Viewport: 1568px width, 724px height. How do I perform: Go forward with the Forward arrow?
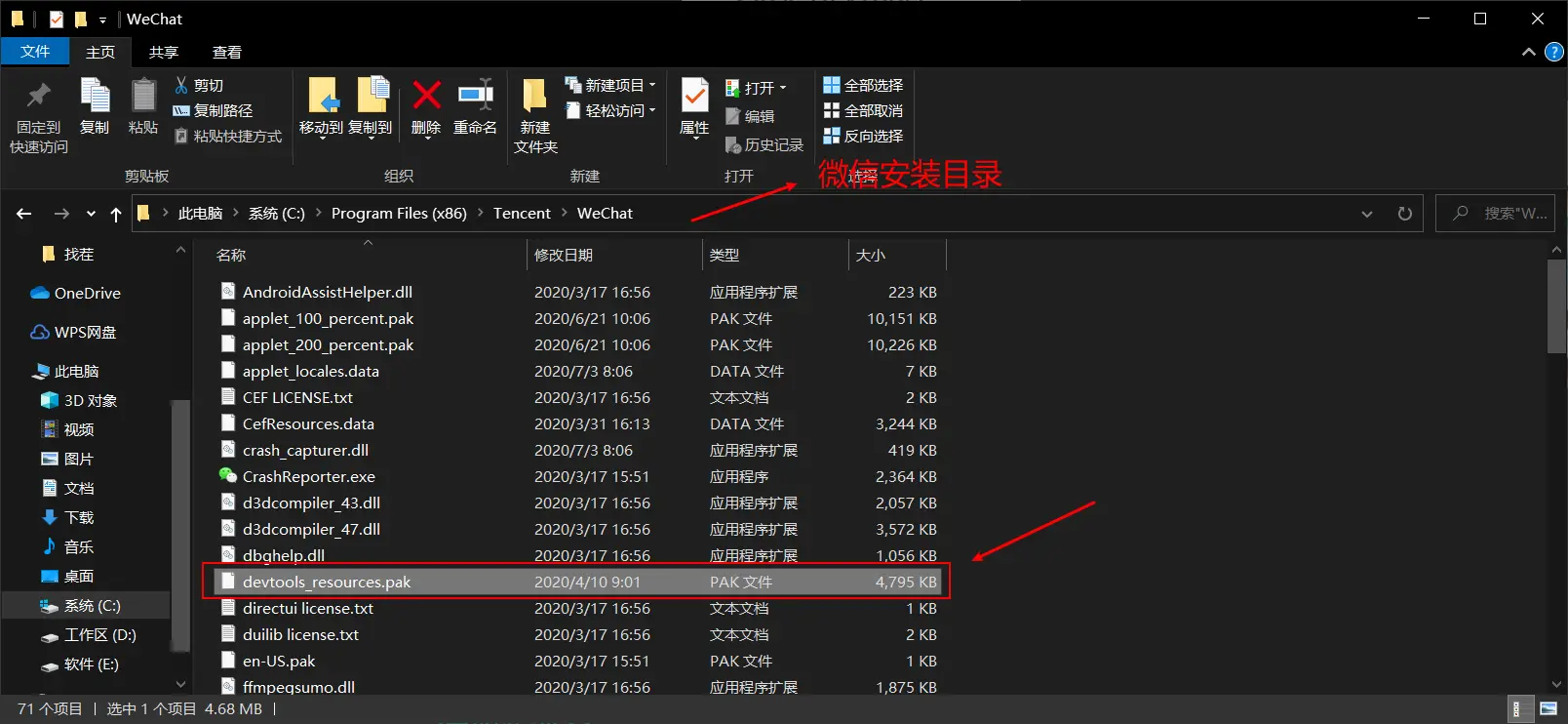tap(61, 214)
